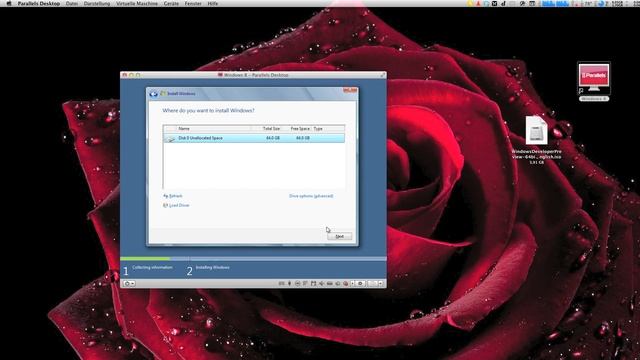
Task: Close the Install Windows dialog
Action: pos(350,90)
